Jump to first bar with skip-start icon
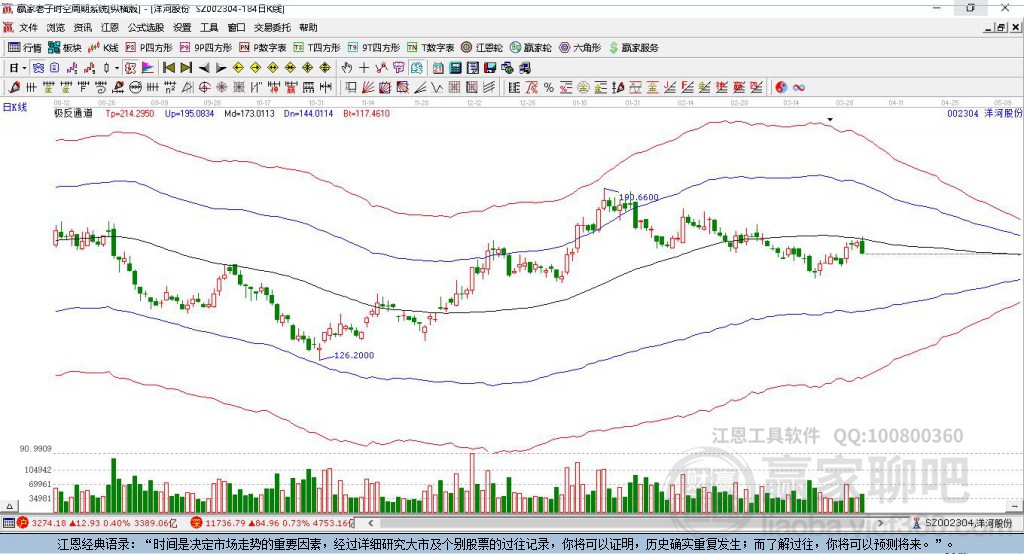This screenshot has height=554, width=1024. [168, 68]
